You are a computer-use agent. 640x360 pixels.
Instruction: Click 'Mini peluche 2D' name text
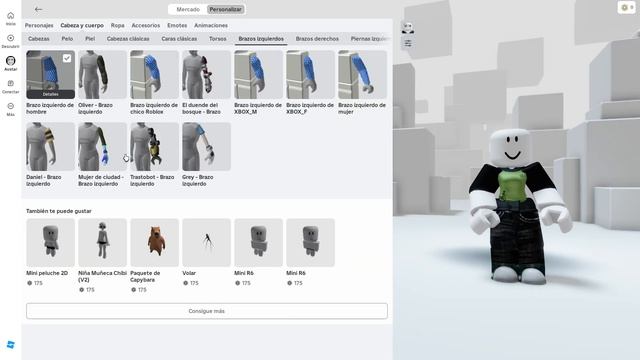(x=47, y=273)
